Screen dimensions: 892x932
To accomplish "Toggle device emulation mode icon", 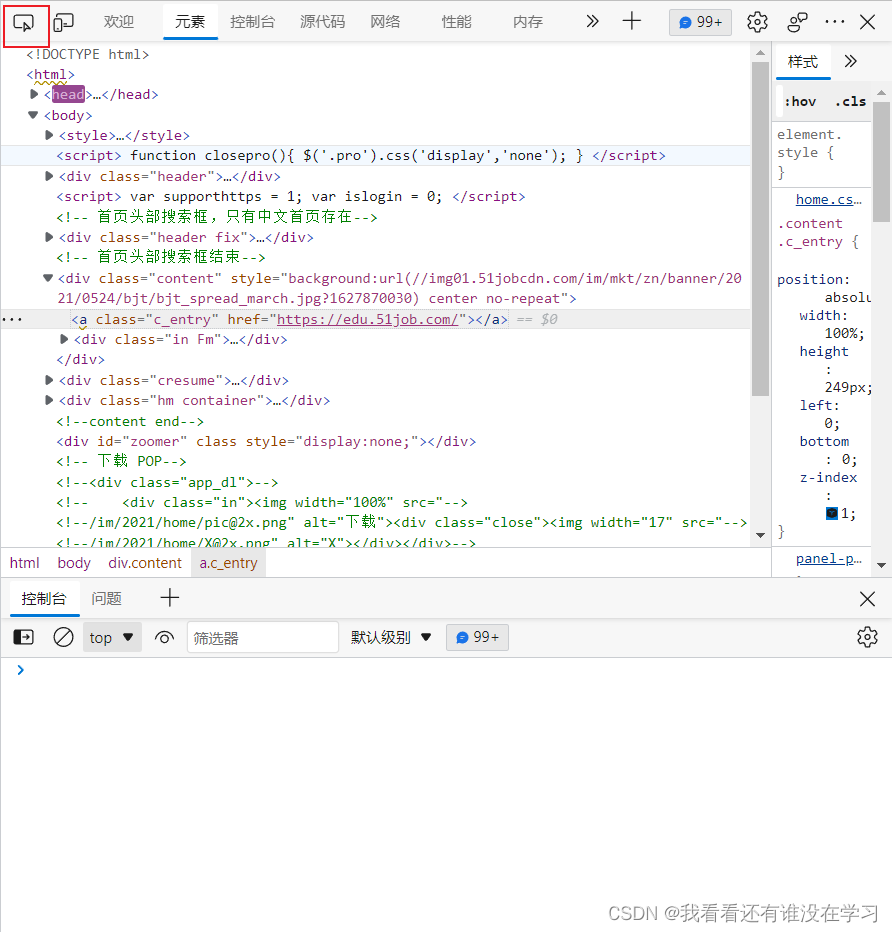I will coord(64,23).
